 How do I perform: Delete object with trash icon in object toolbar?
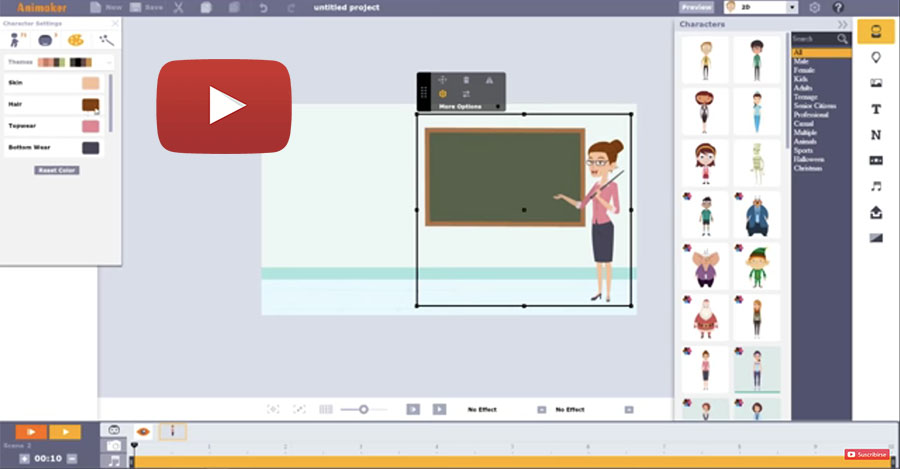466,80
